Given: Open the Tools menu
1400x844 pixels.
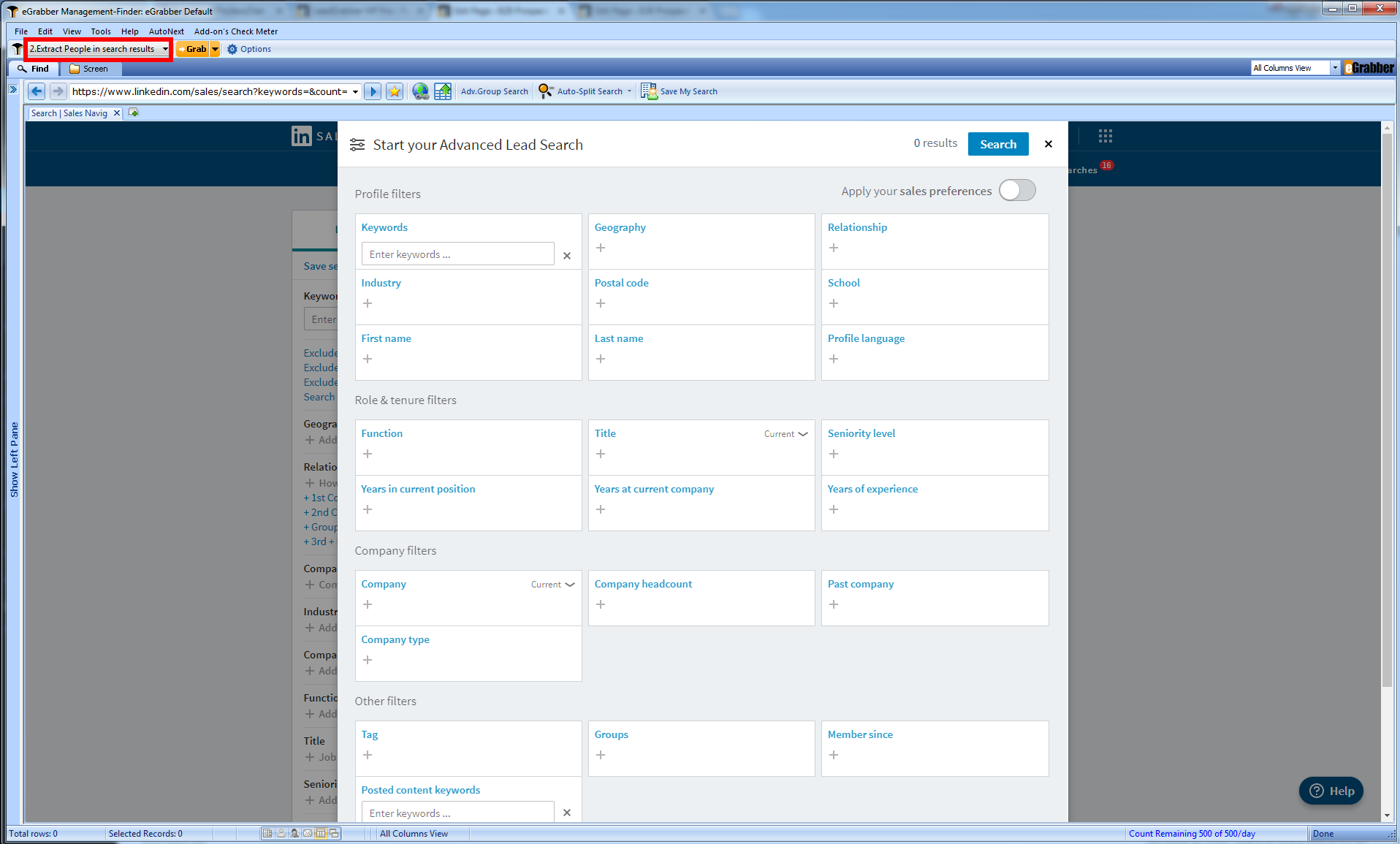Looking at the screenshot, I should coord(101,31).
